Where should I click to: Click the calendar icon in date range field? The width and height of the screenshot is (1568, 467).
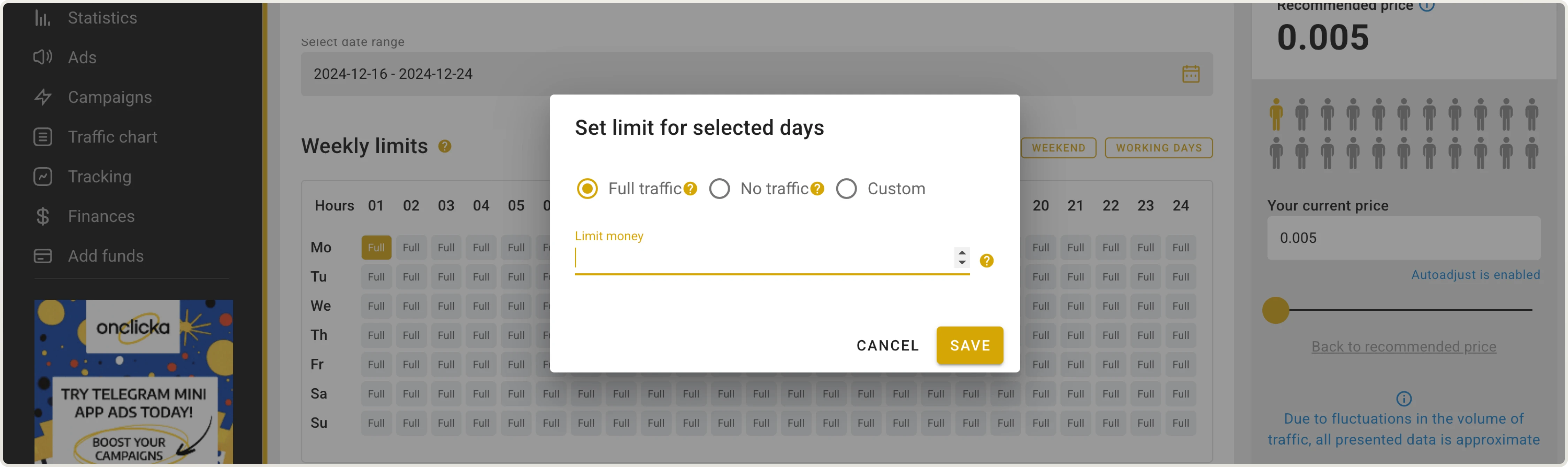1191,74
